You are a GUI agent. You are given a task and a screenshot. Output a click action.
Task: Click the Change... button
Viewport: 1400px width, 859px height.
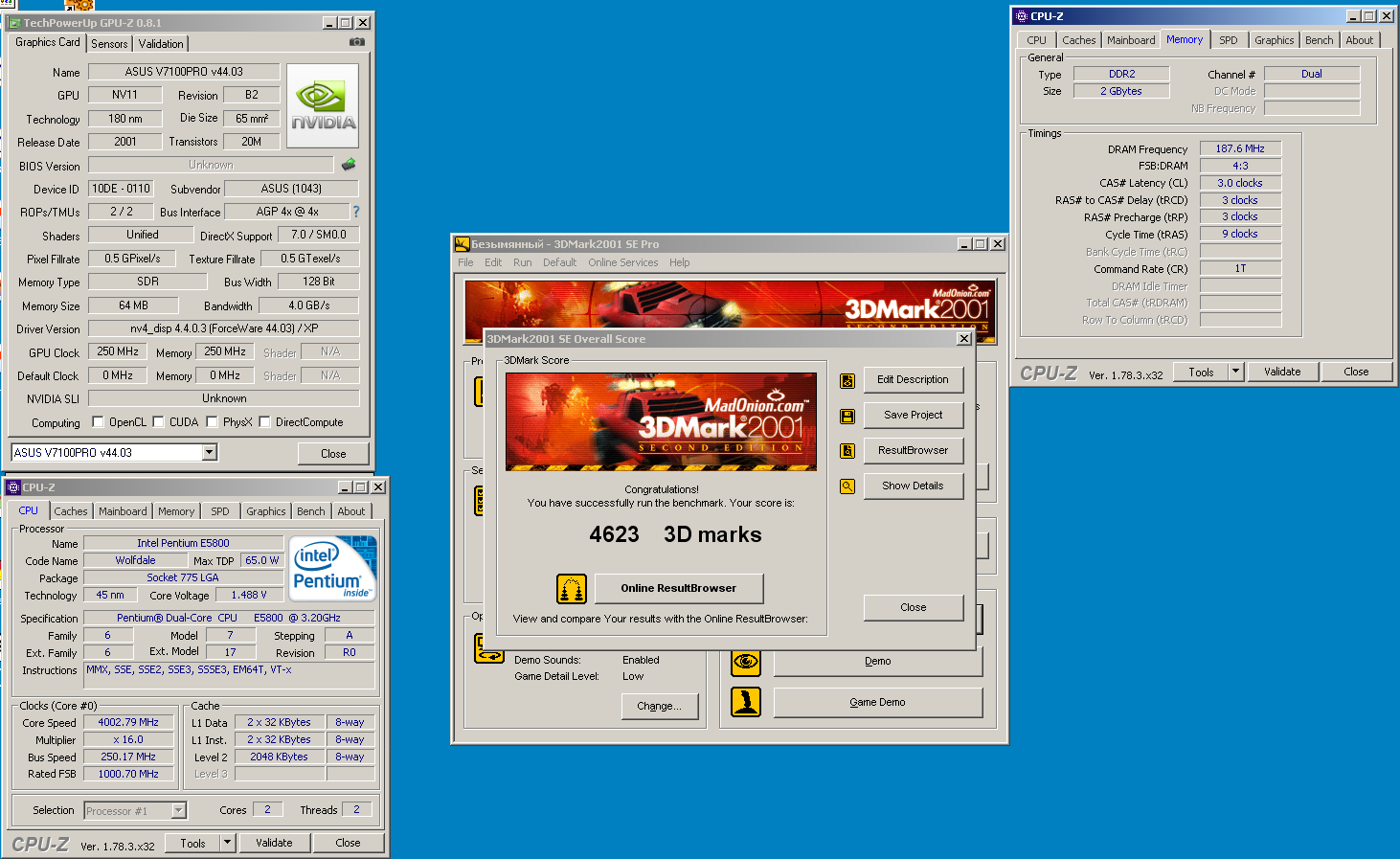point(660,707)
